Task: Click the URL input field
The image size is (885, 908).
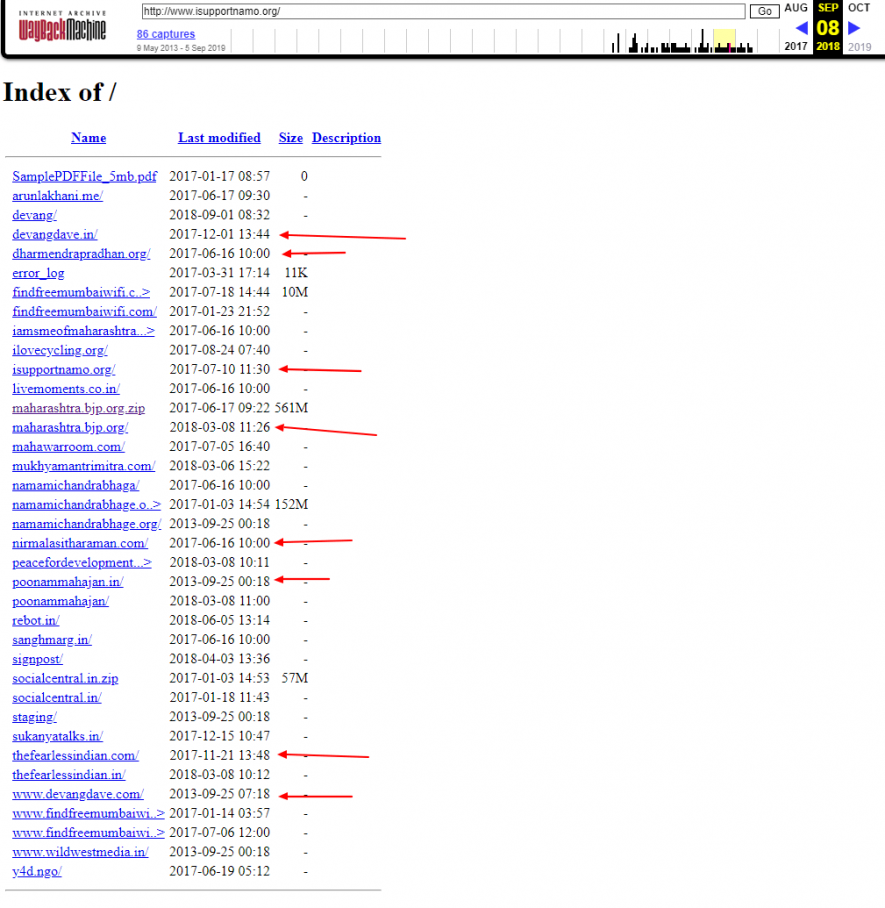Action: click(x=443, y=11)
